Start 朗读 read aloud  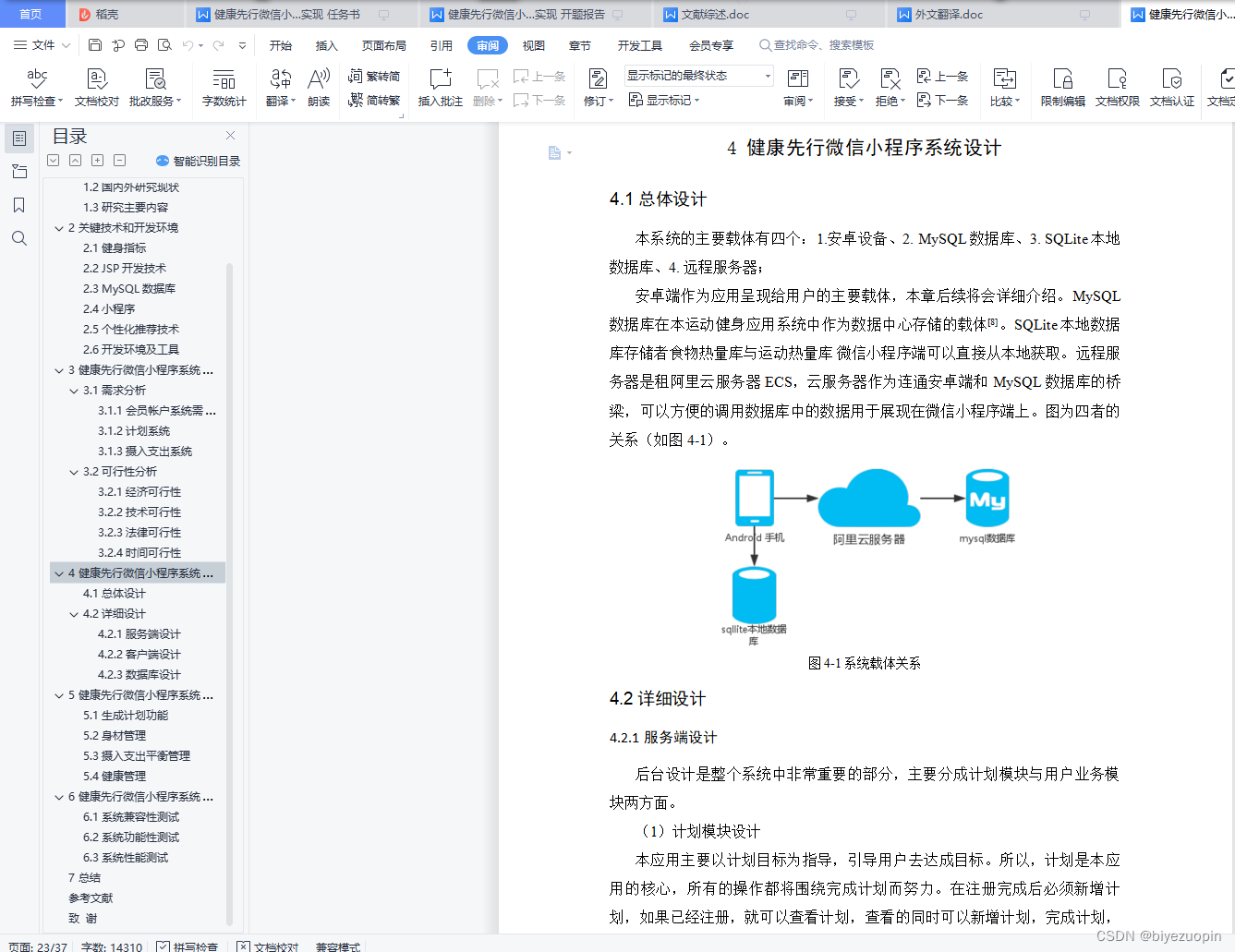click(x=319, y=88)
